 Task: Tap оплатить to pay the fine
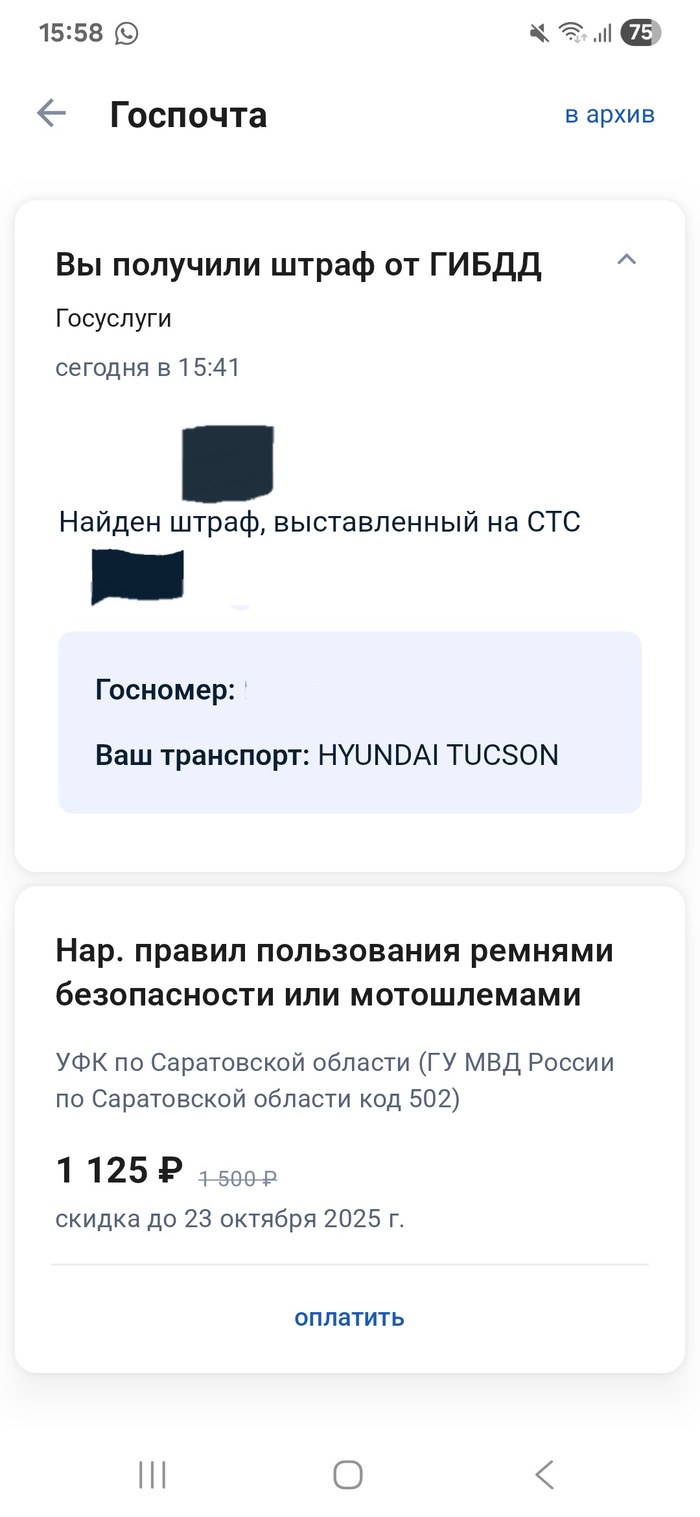pyautogui.click(x=348, y=1317)
